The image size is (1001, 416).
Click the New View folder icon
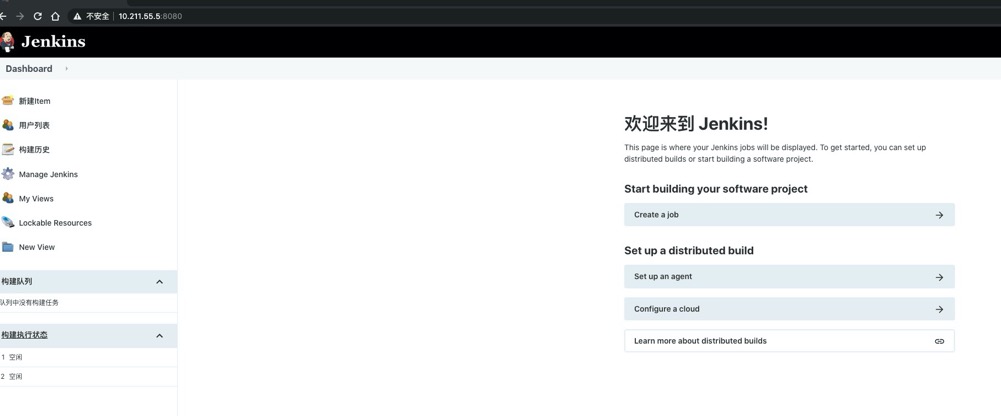[x=8, y=247]
